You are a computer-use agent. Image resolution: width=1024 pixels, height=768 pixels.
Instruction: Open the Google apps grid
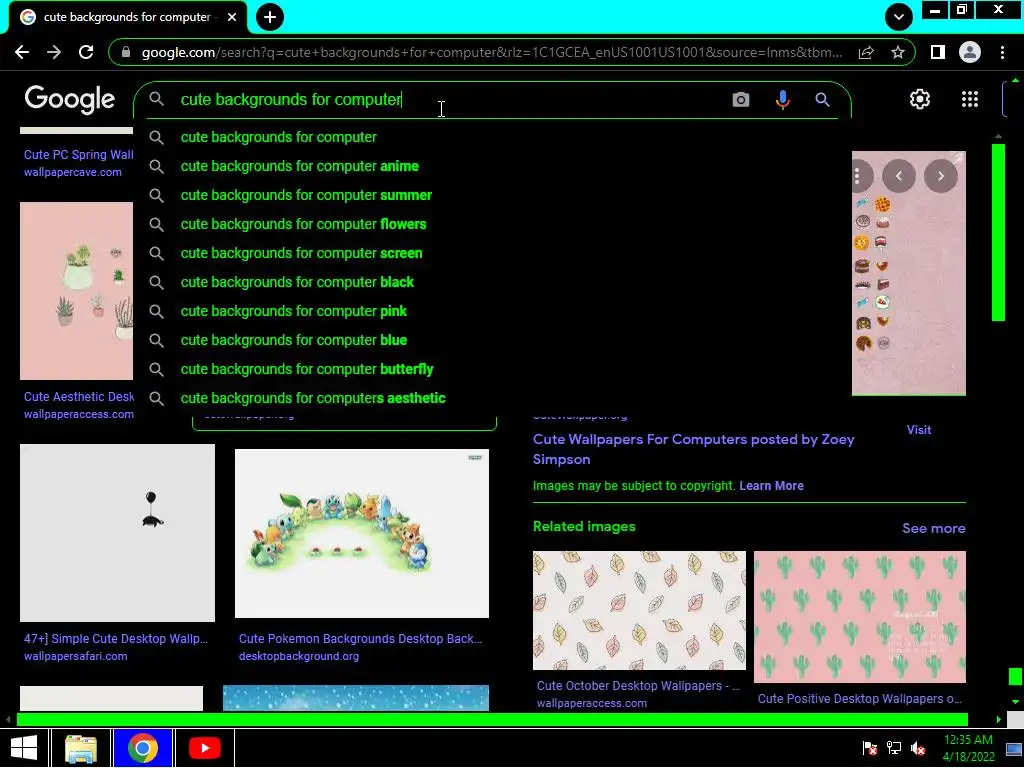970,99
